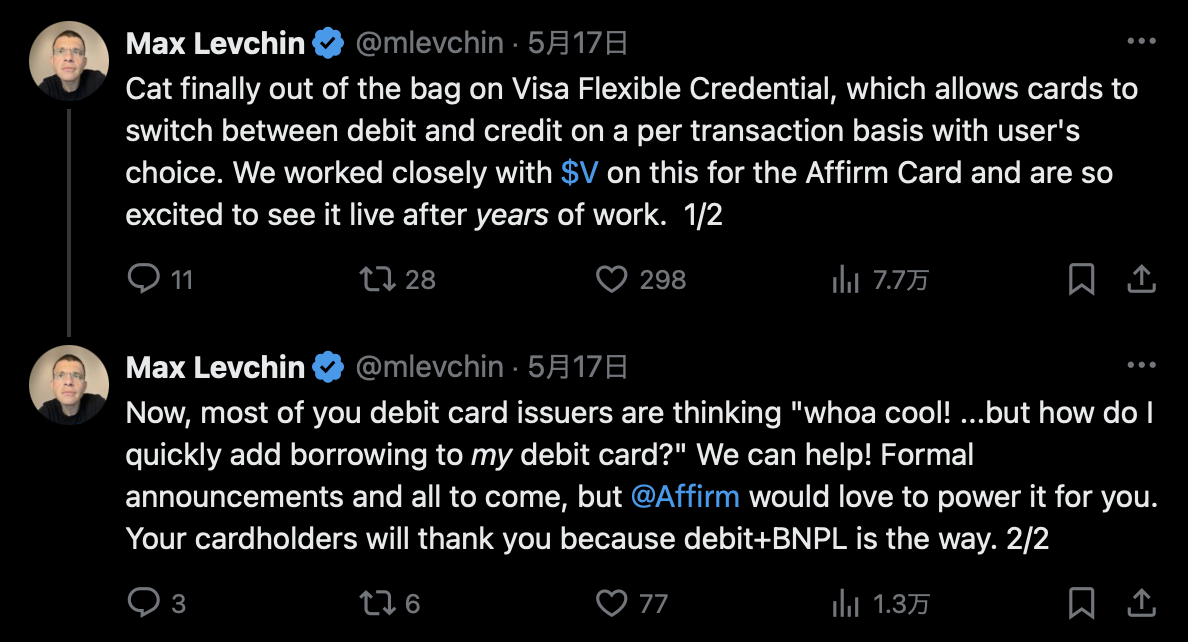1188x642 pixels.
Task: Retweet the first tweet
Action: pos(381,280)
